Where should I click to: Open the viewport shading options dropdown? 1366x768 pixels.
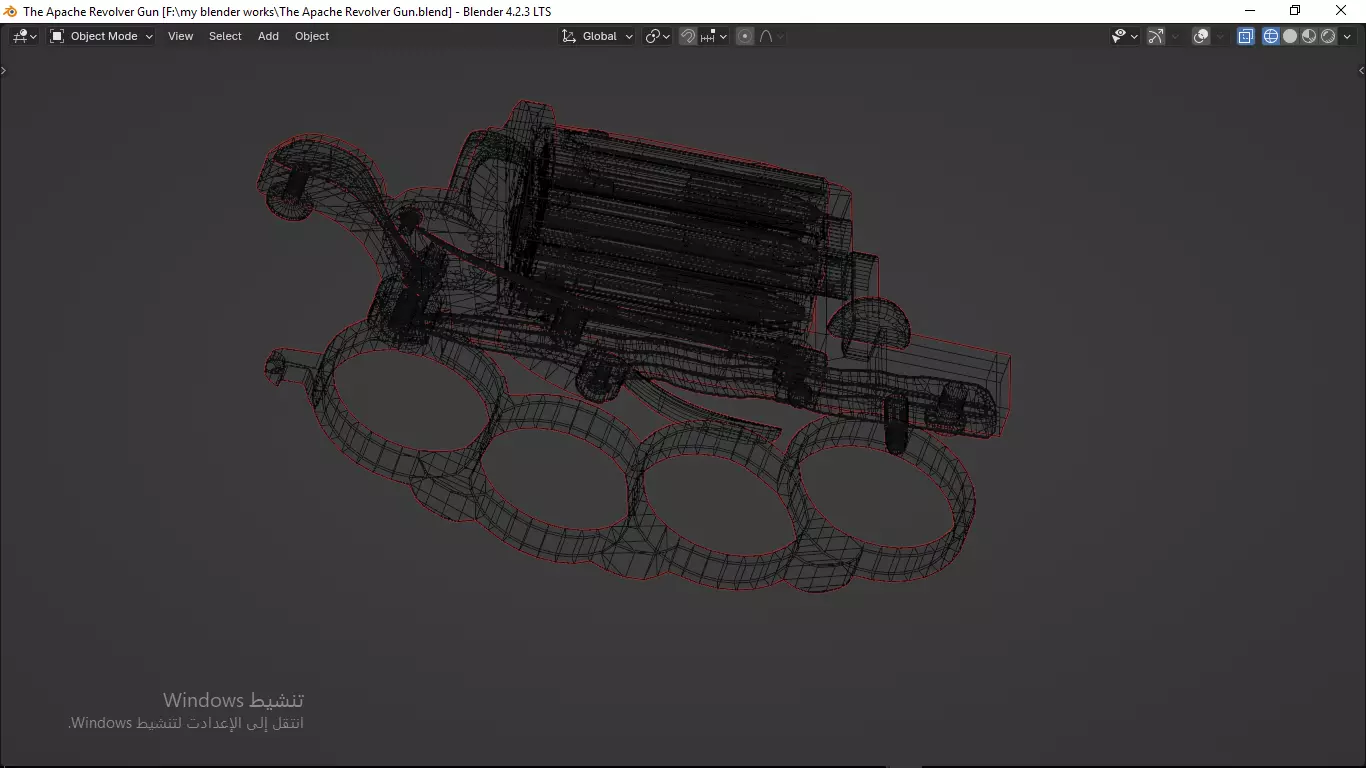click(1347, 36)
